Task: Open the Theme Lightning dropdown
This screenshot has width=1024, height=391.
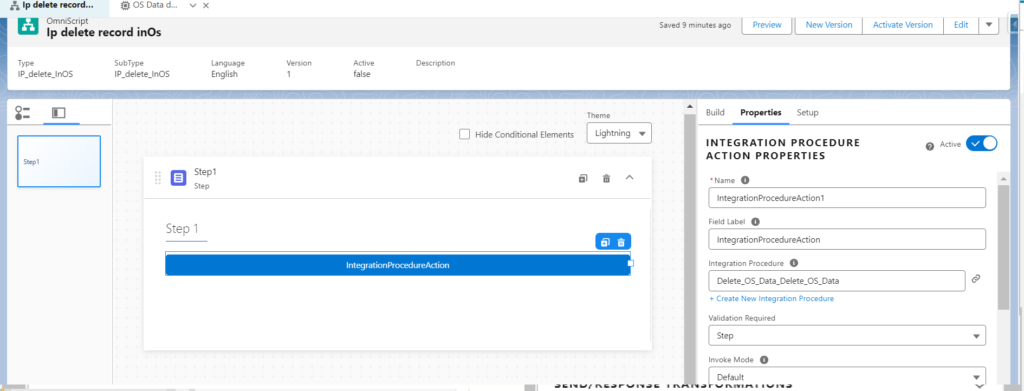Action: click(x=619, y=133)
